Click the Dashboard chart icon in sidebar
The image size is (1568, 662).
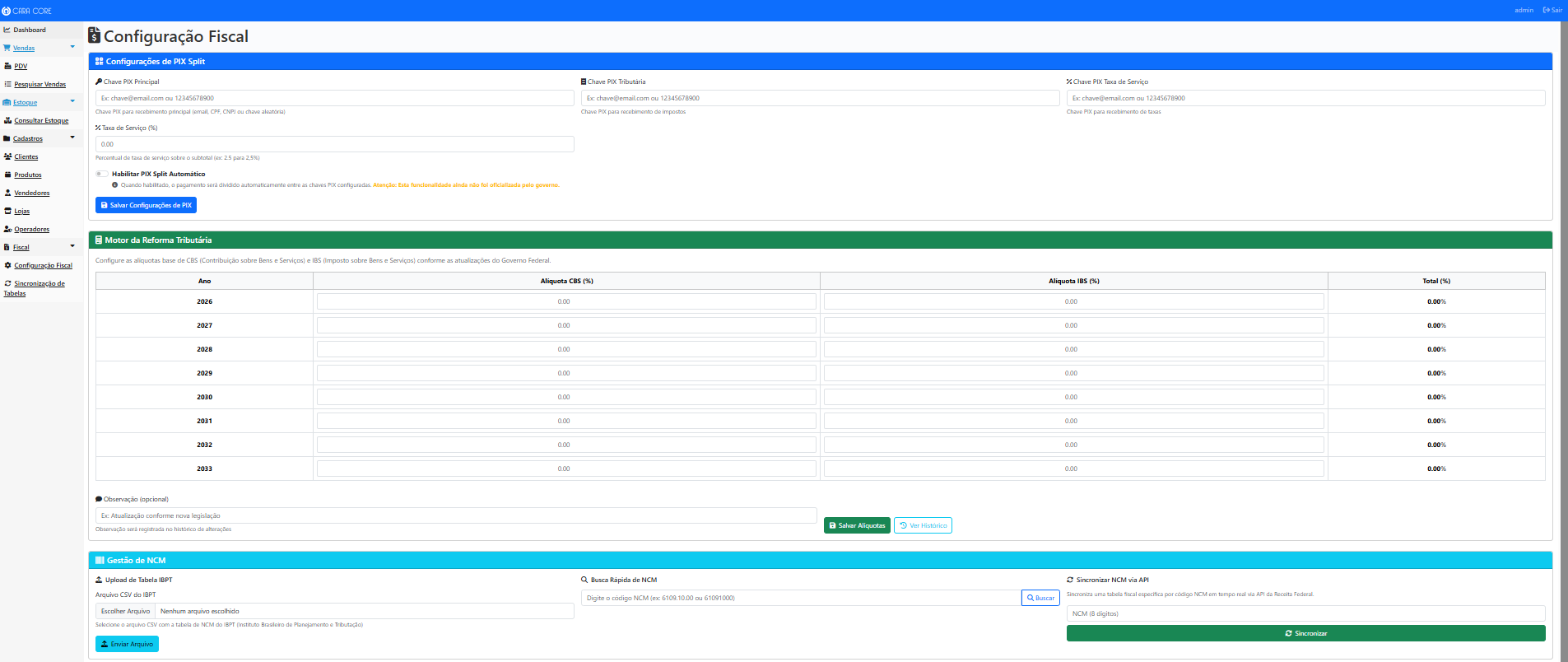coord(7,30)
